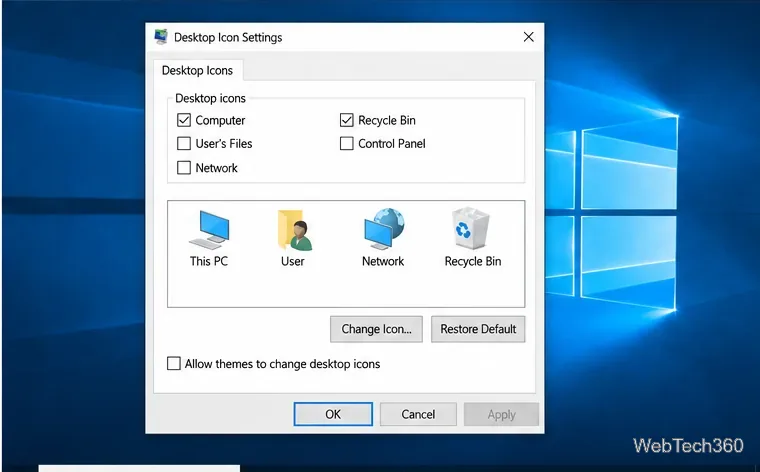The width and height of the screenshot is (760, 472).
Task: Open the Change Icon dialog
Action: (376, 329)
